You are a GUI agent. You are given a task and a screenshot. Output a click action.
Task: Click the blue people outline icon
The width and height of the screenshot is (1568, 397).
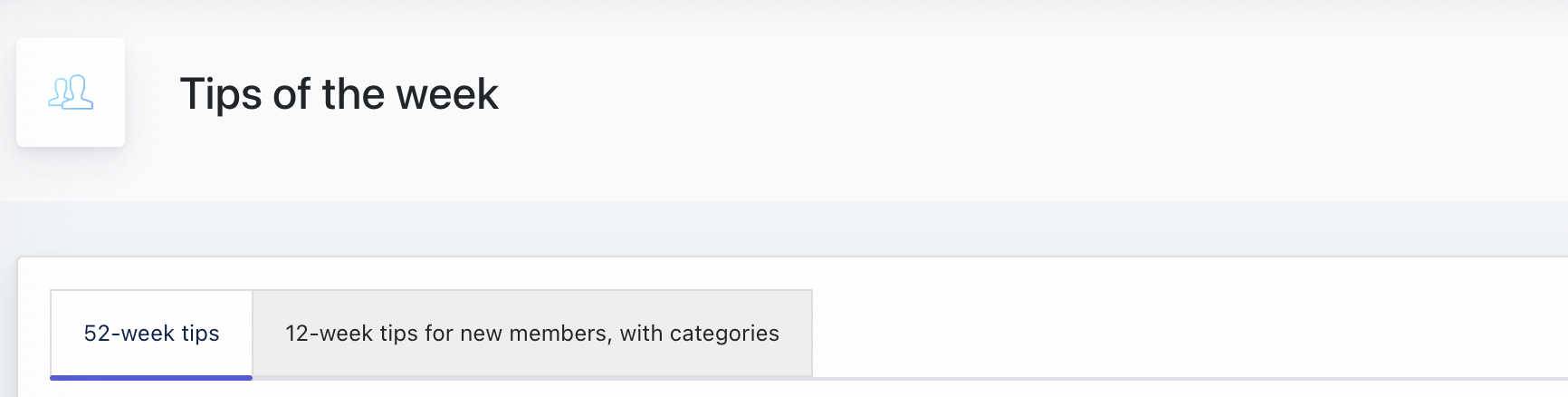tap(71, 92)
